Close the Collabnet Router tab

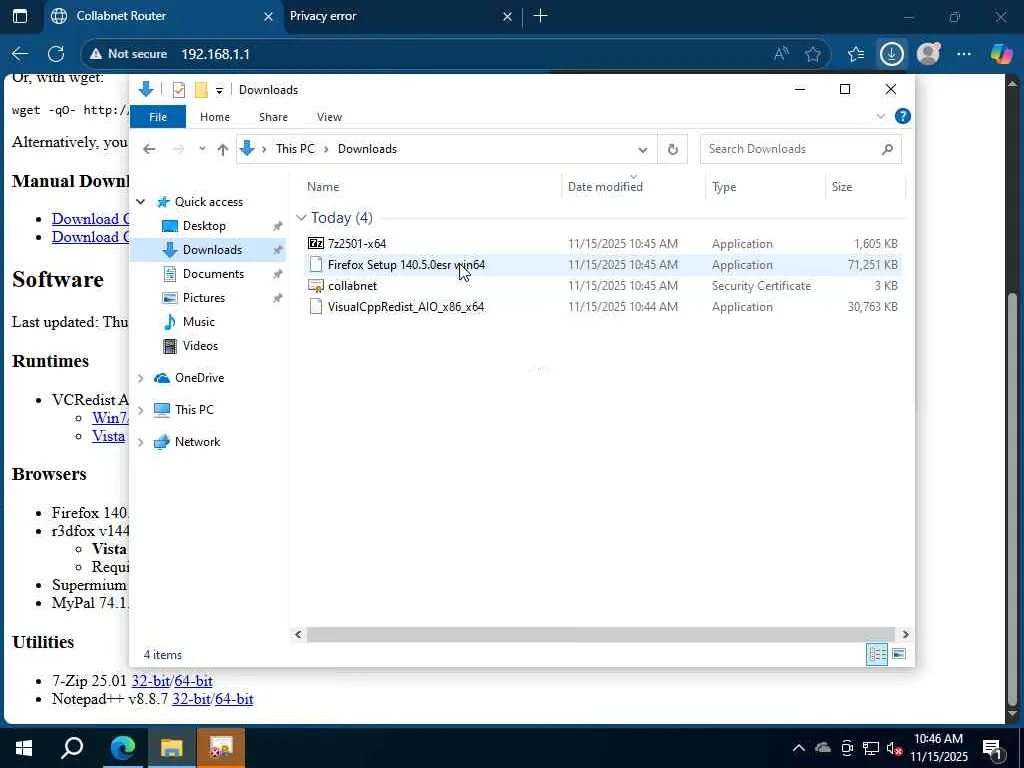[x=268, y=16]
